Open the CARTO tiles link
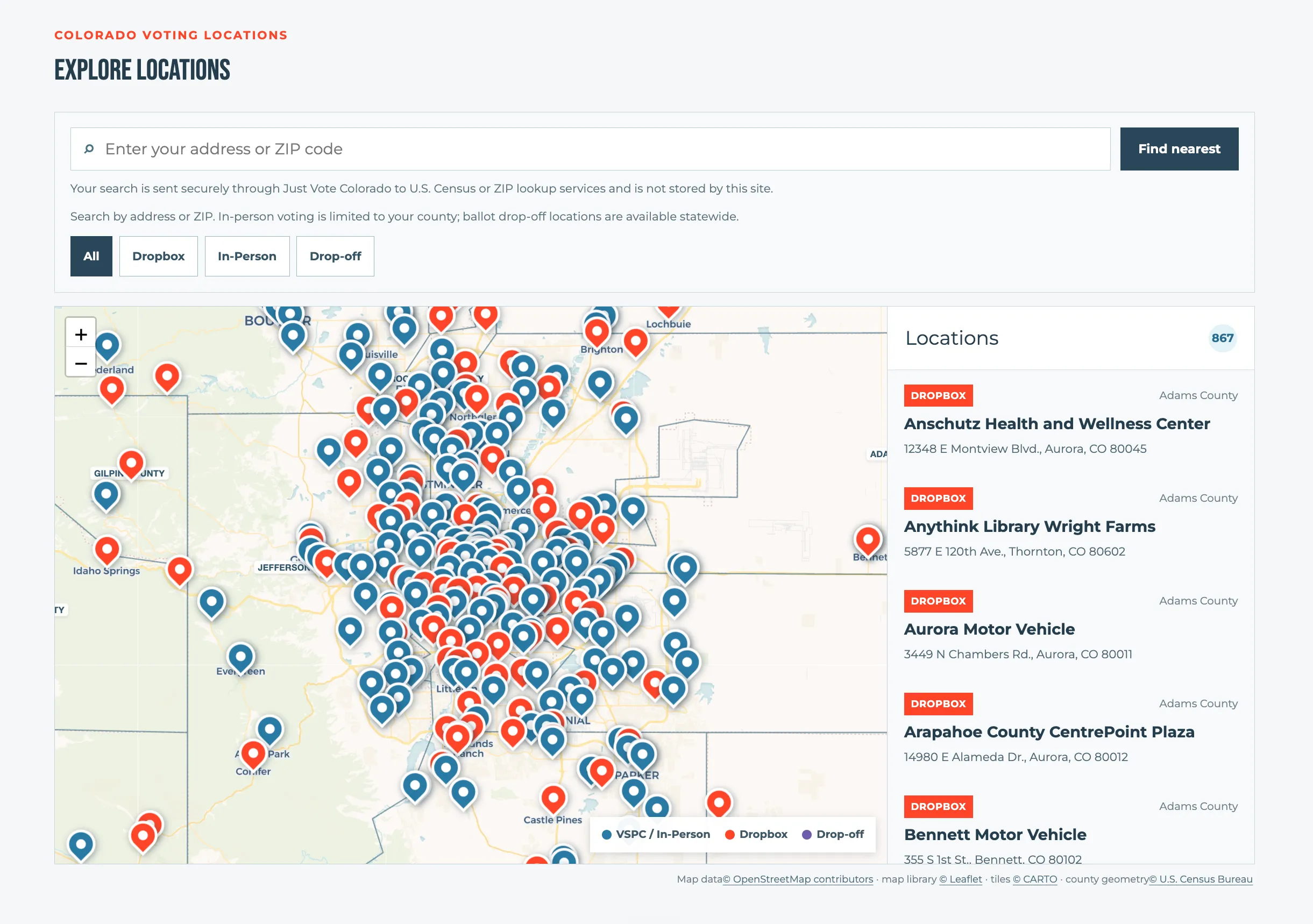This screenshot has width=1313, height=924. coord(1035,879)
